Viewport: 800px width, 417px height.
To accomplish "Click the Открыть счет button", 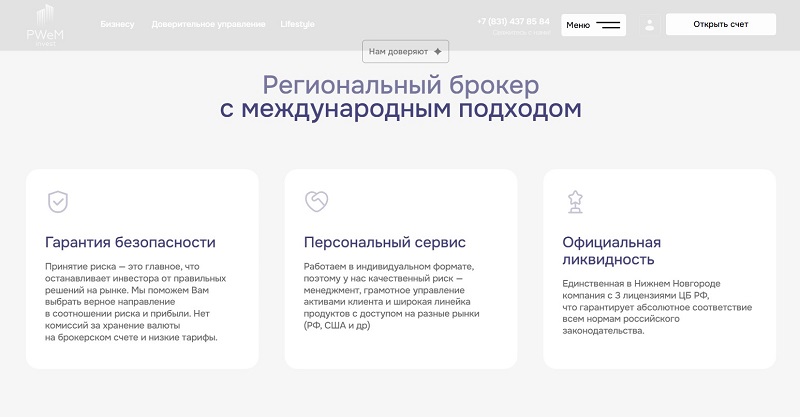I will [x=720, y=24].
